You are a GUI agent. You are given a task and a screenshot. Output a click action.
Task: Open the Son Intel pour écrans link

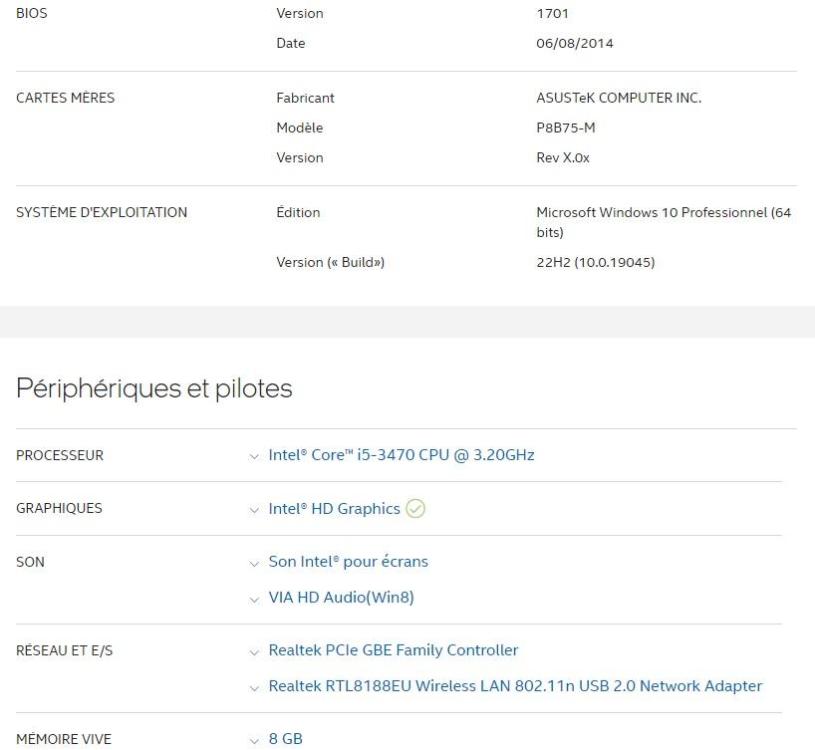click(x=348, y=561)
